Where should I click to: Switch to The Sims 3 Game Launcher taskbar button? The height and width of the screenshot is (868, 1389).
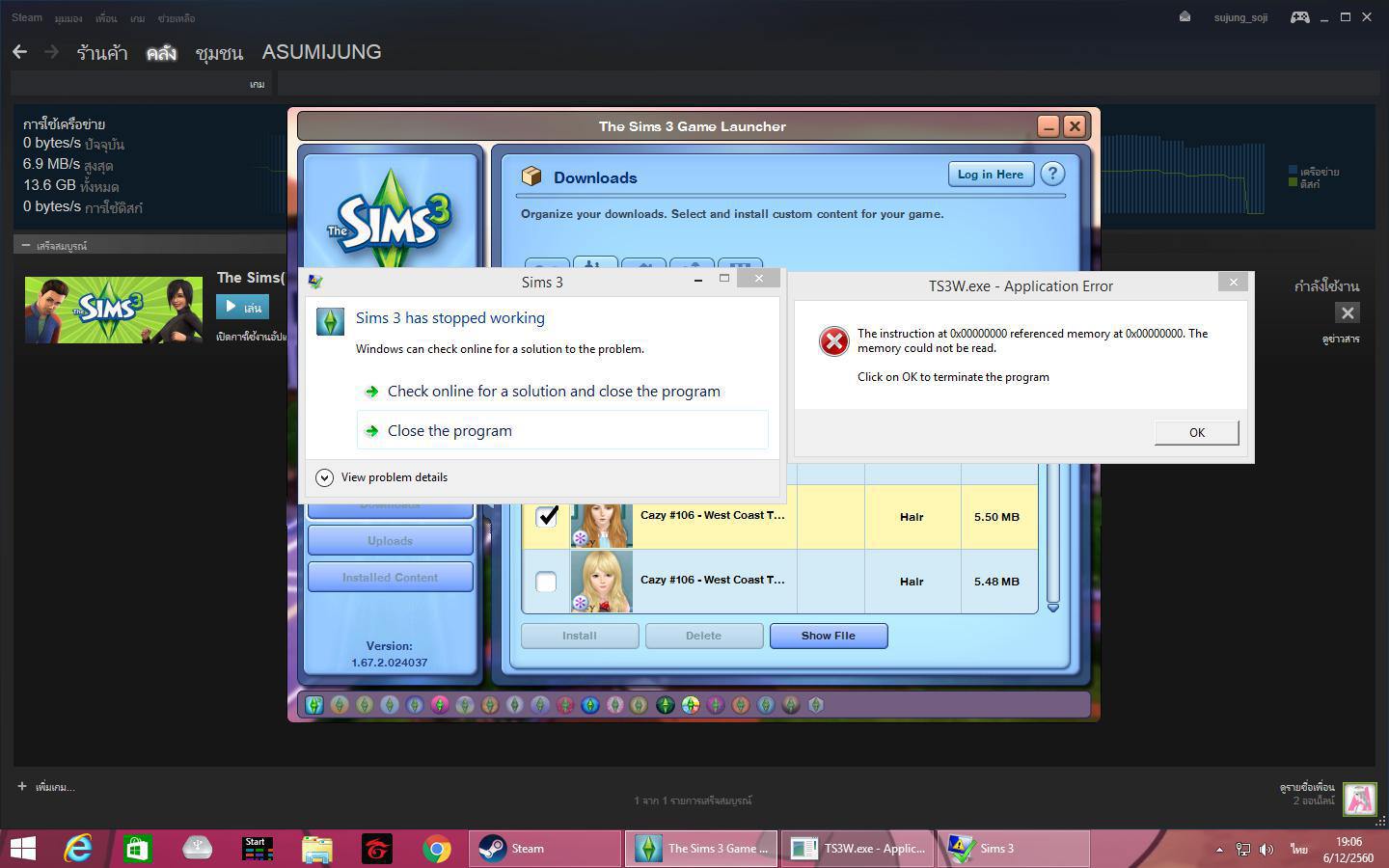700,849
